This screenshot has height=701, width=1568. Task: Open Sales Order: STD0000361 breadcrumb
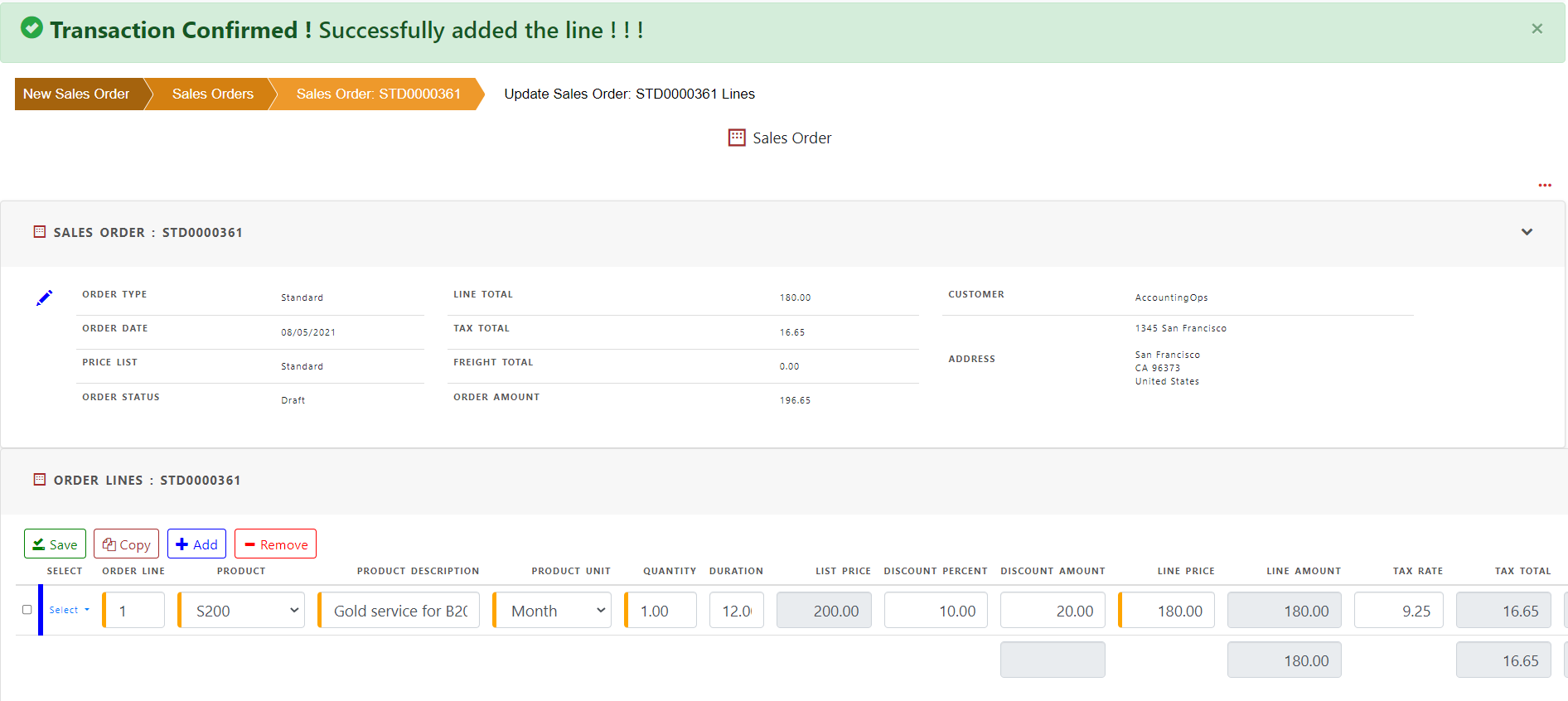[378, 94]
